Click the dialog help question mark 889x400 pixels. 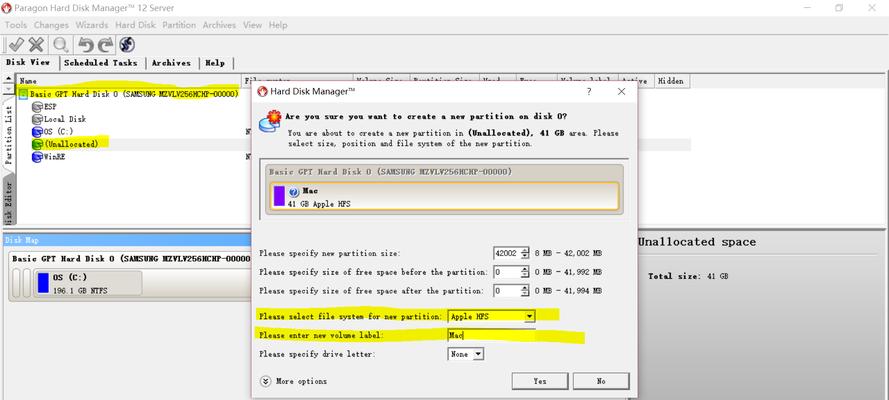click(589, 91)
